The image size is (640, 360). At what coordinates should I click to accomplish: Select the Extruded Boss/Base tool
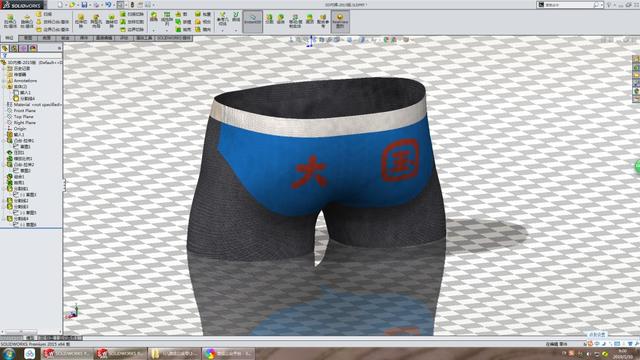[x=10, y=21]
